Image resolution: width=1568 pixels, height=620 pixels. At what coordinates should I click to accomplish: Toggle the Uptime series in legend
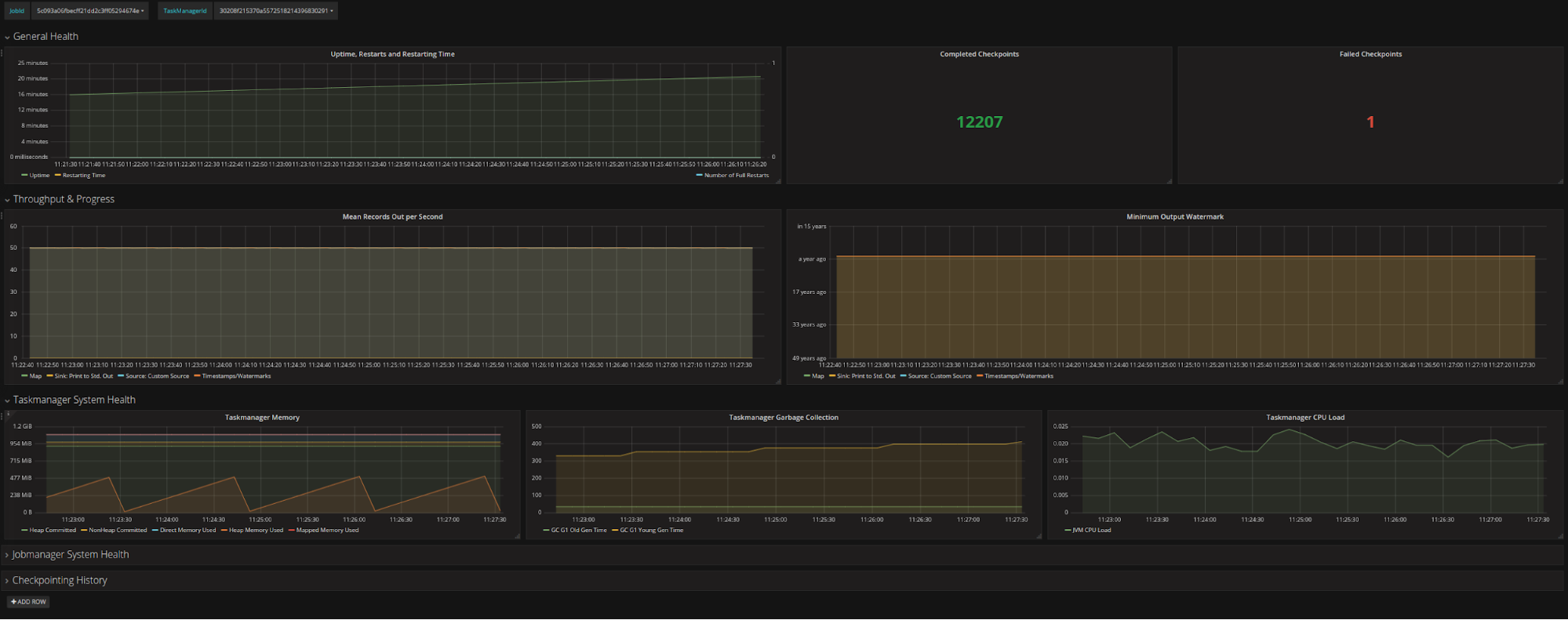(39, 176)
